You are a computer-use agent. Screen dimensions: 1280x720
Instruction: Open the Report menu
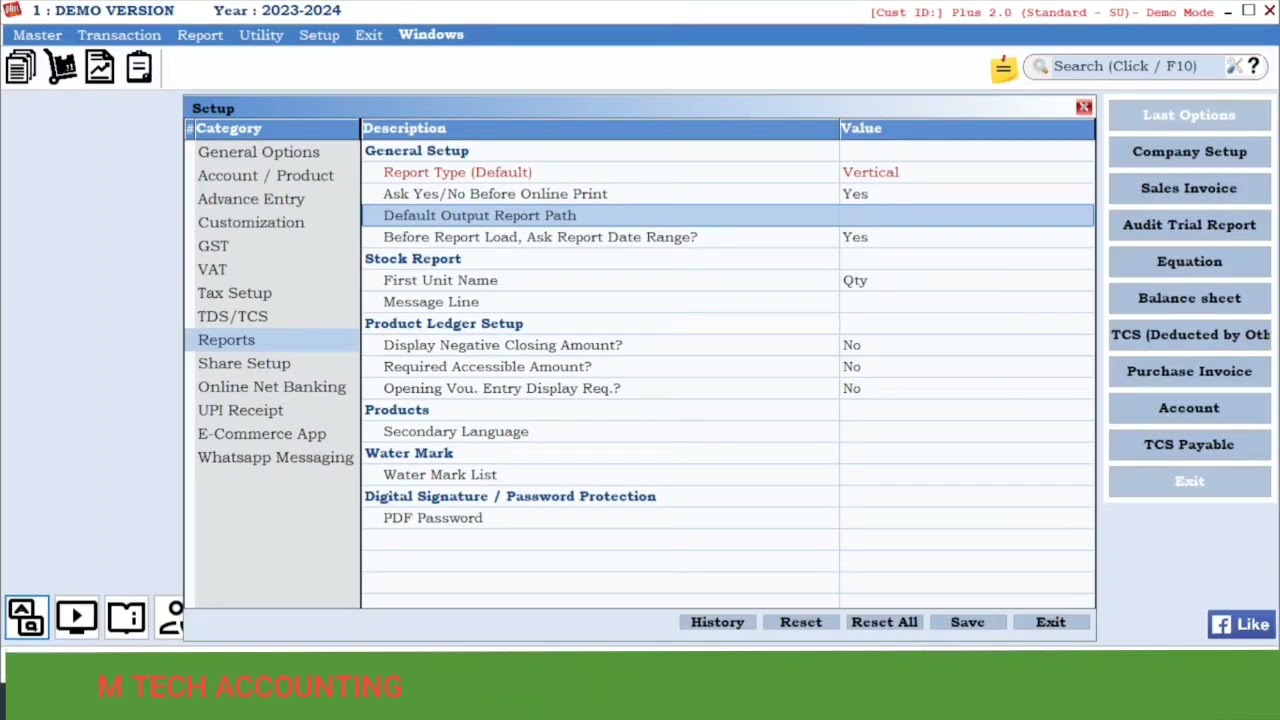pos(200,35)
